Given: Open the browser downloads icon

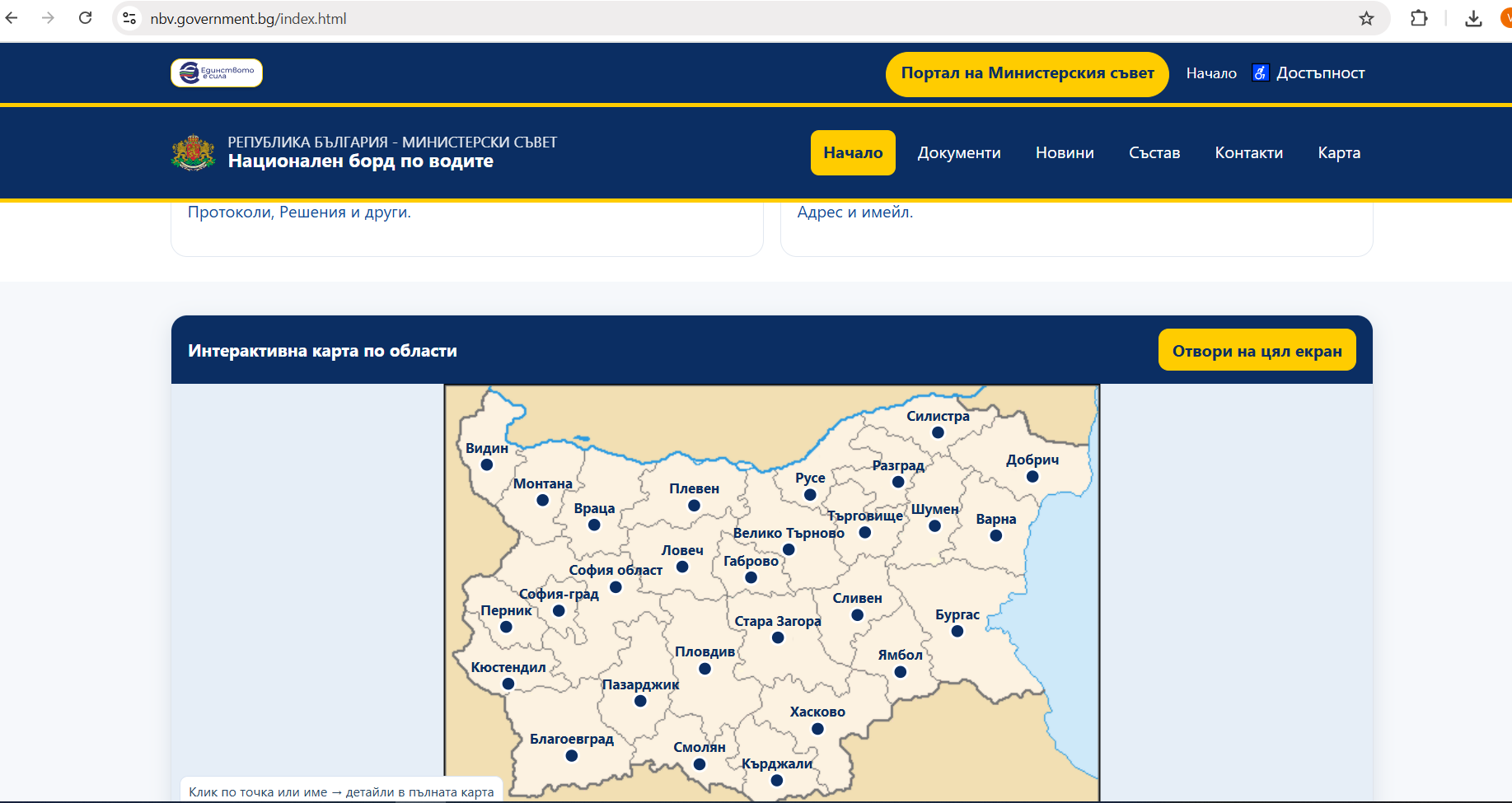Looking at the screenshot, I should click(x=1473, y=18).
